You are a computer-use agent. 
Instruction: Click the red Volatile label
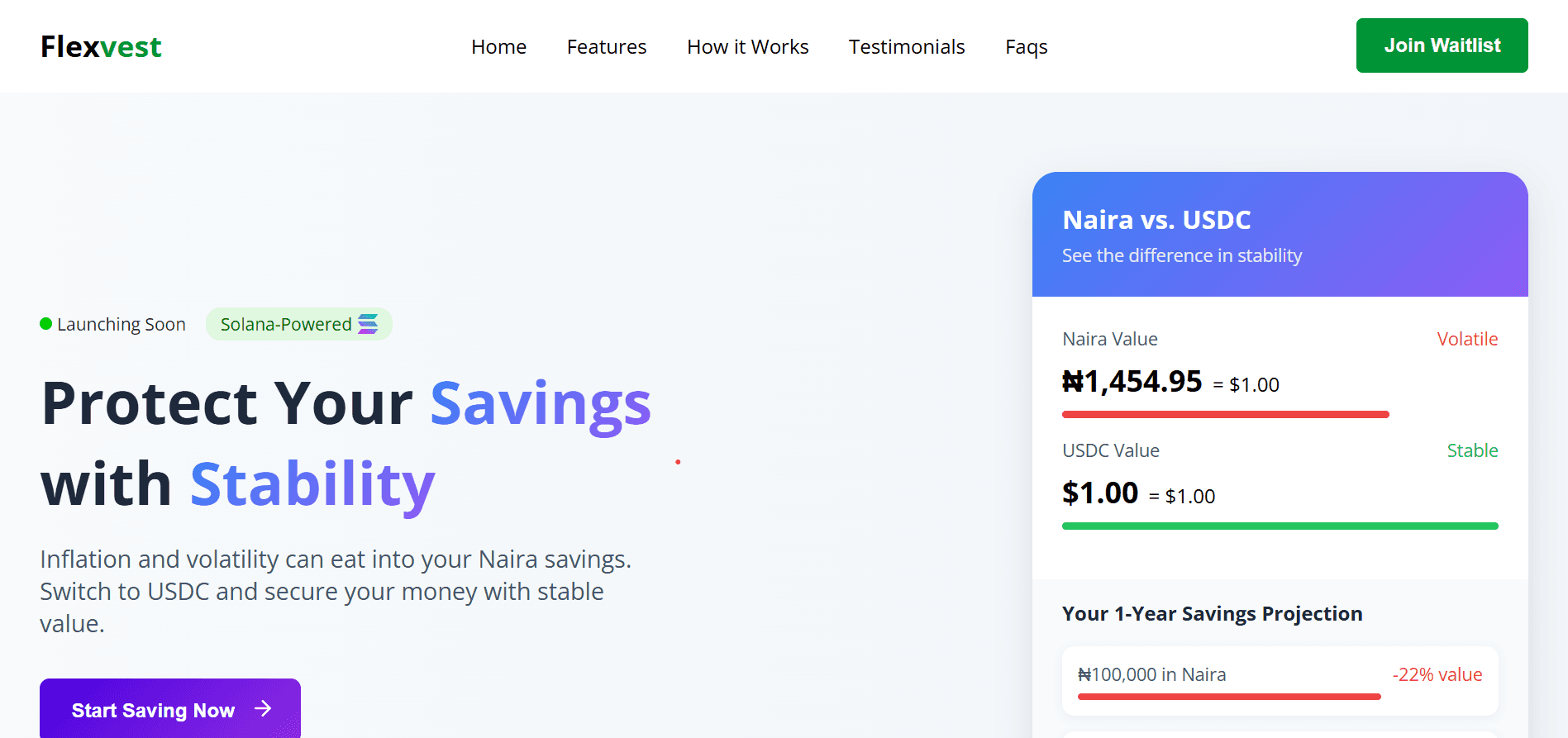click(x=1467, y=339)
